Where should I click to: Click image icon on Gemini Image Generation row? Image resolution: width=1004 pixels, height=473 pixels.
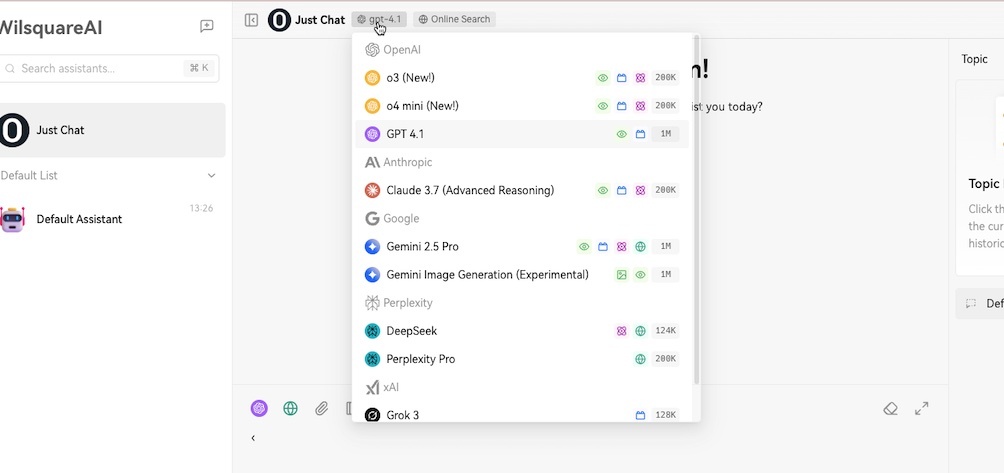coord(621,275)
